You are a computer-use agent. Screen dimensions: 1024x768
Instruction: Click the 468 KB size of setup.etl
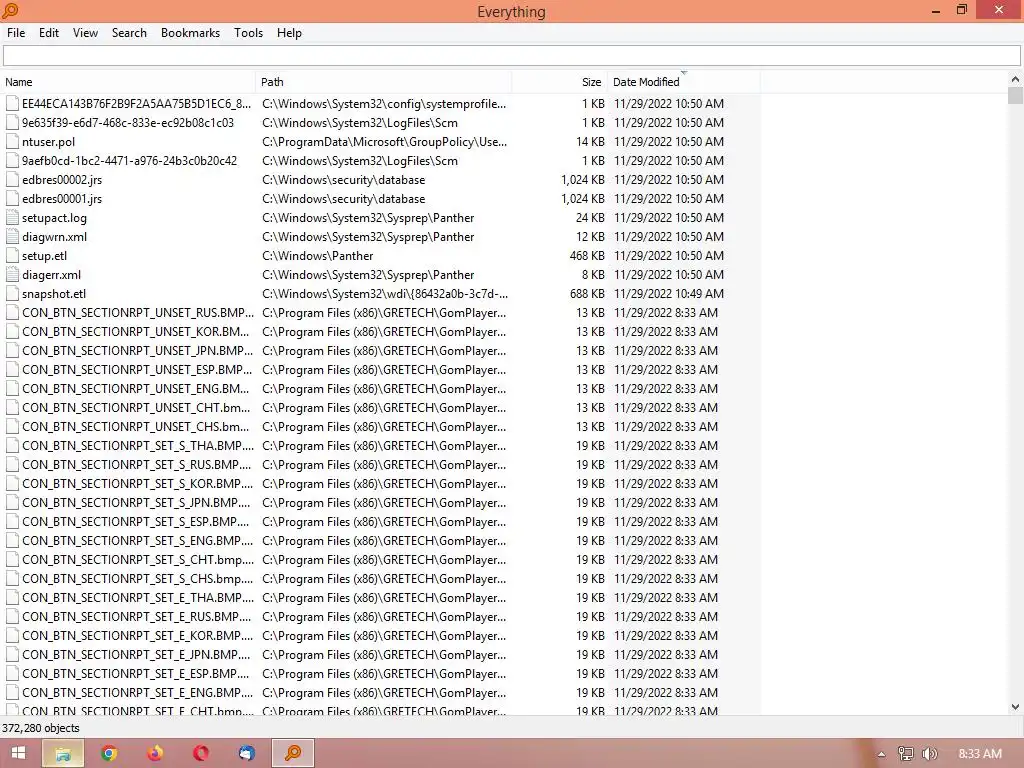tap(587, 256)
